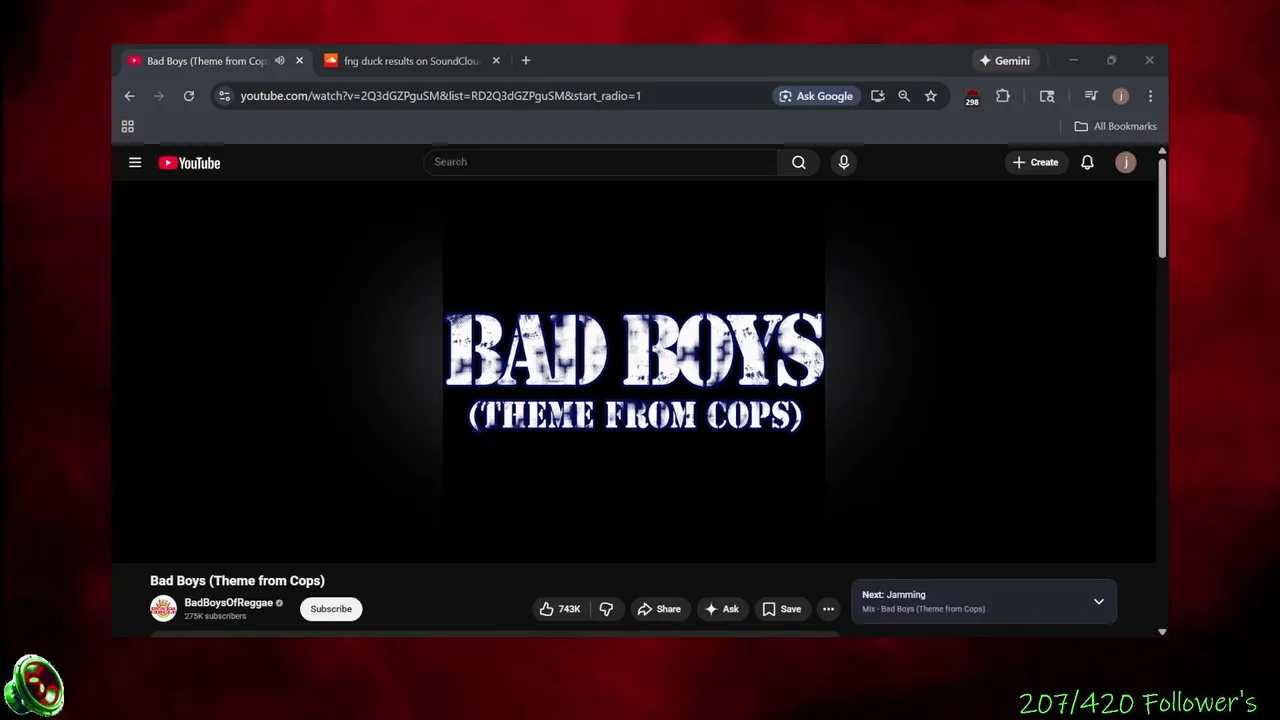Share the video

click(659, 609)
